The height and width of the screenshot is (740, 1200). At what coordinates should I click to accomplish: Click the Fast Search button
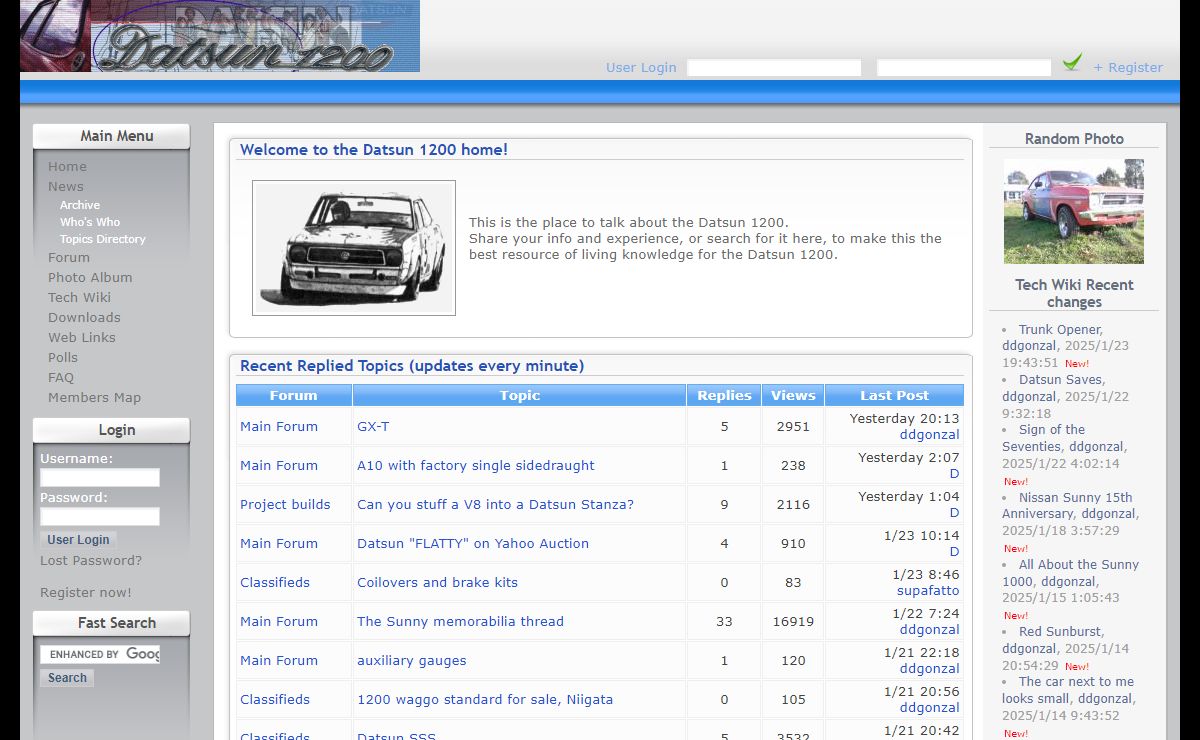point(67,678)
